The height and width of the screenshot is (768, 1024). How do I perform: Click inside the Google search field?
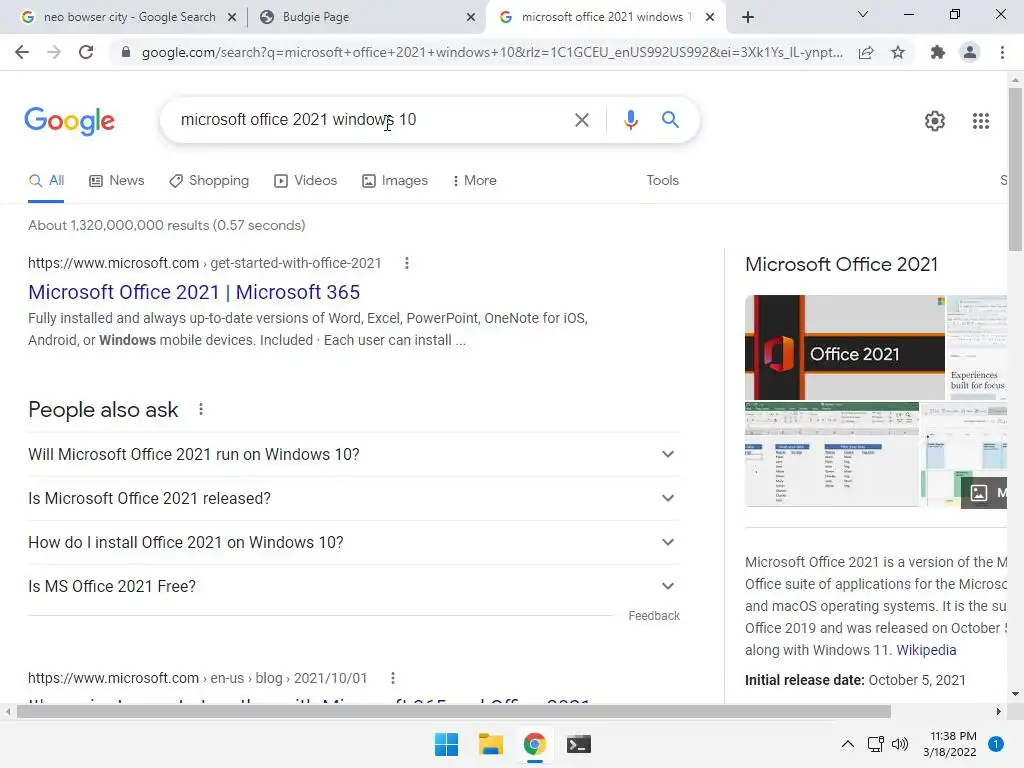tap(372, 120)
